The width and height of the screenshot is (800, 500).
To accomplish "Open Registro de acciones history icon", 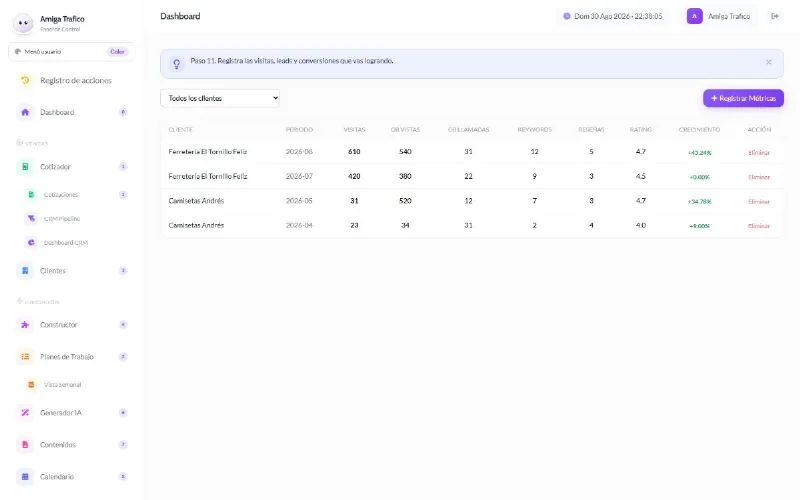I will tap(25, 80).
